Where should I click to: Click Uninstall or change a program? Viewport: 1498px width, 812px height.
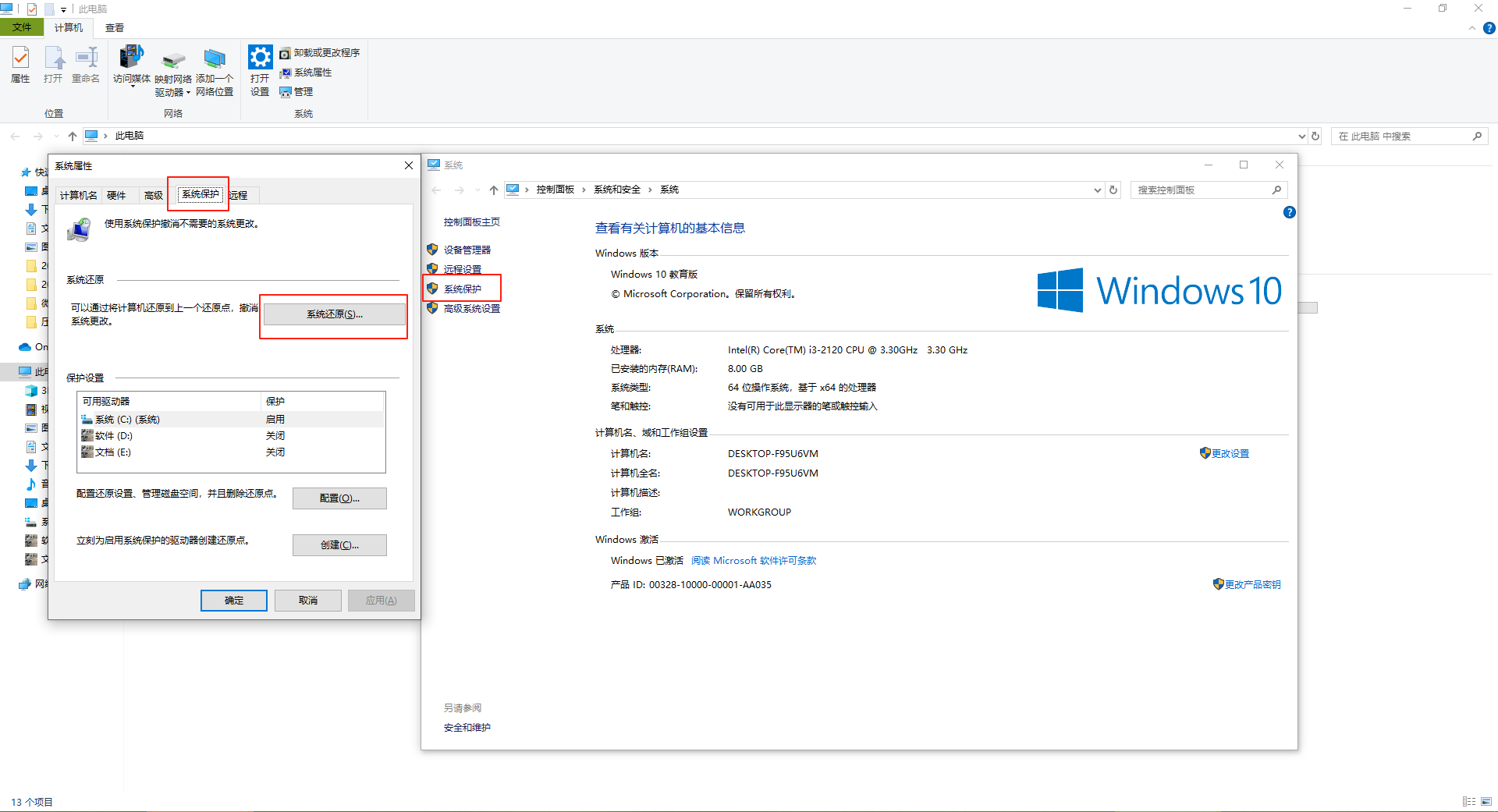[320, 53]
